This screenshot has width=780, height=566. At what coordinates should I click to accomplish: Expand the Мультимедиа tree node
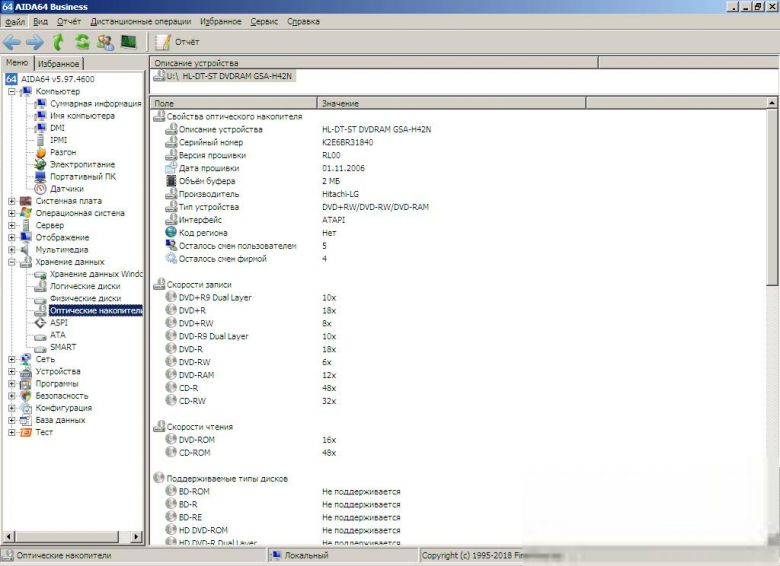[x=11, y=250]
